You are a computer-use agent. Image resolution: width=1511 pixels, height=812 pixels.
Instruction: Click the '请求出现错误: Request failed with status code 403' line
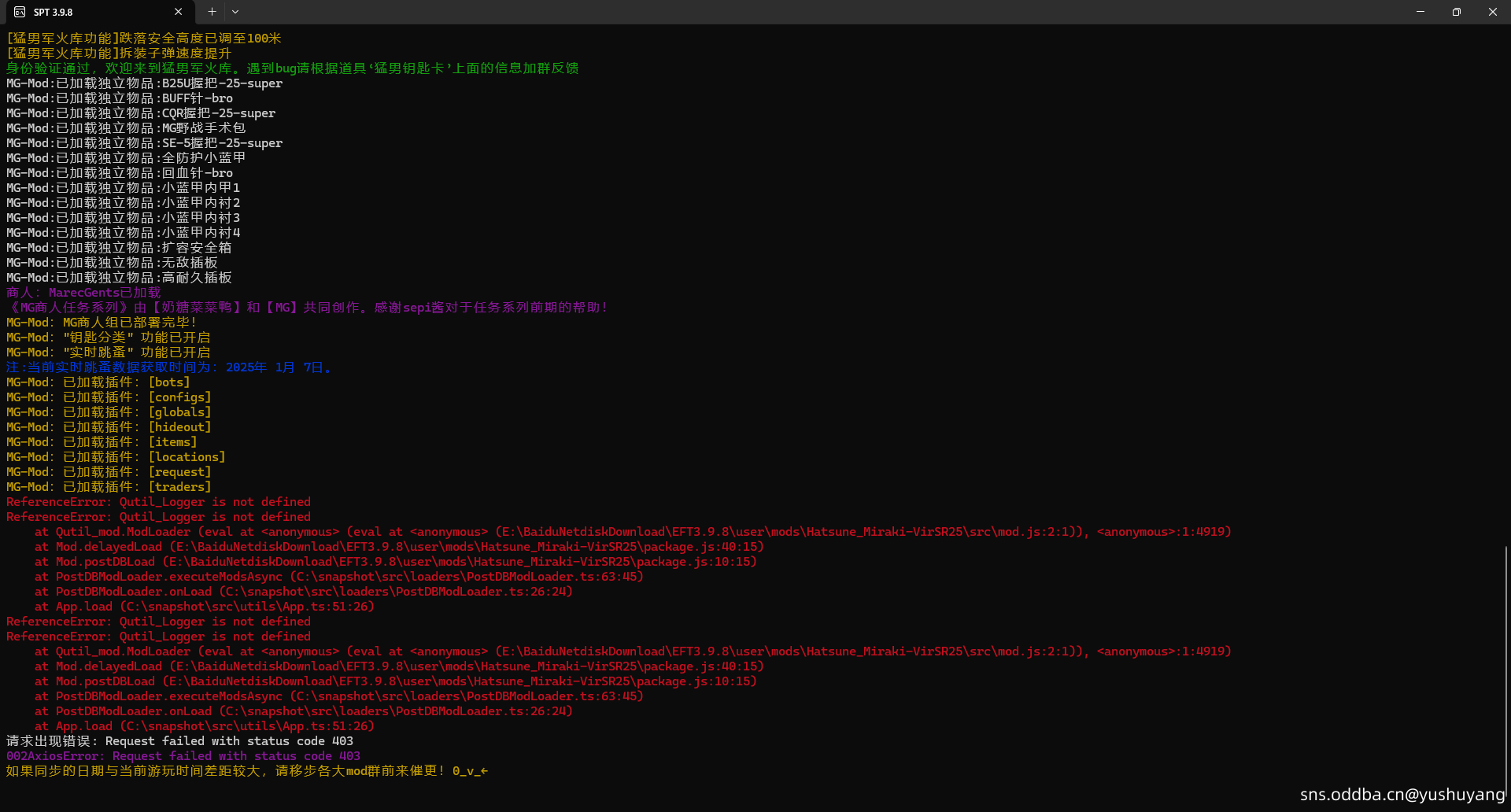tap(179, 741)
